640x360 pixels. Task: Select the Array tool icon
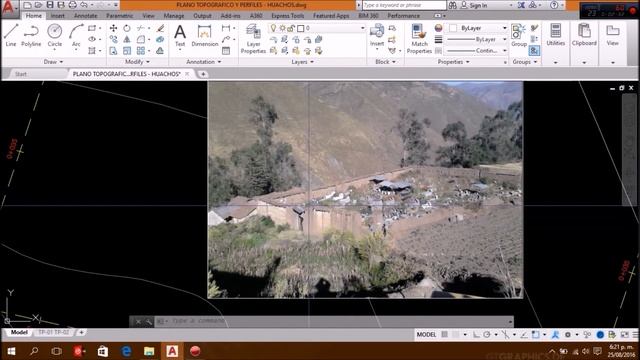coord(141,51)
